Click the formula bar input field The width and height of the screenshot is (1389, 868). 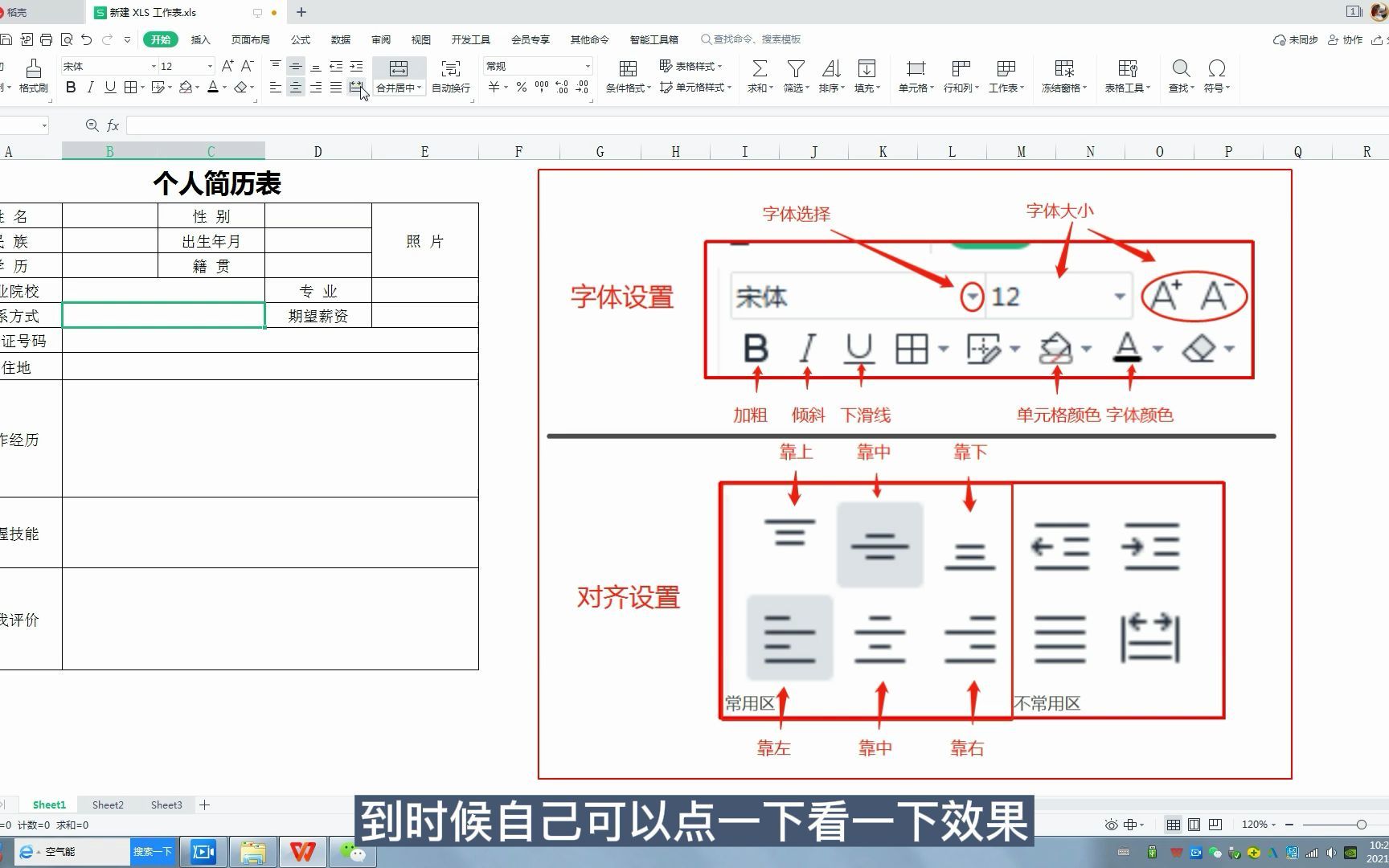coord(756,125)
